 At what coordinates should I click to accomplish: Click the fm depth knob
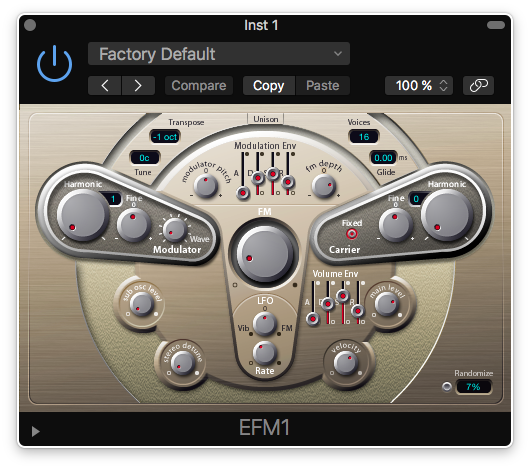click(x=324, y=186)
